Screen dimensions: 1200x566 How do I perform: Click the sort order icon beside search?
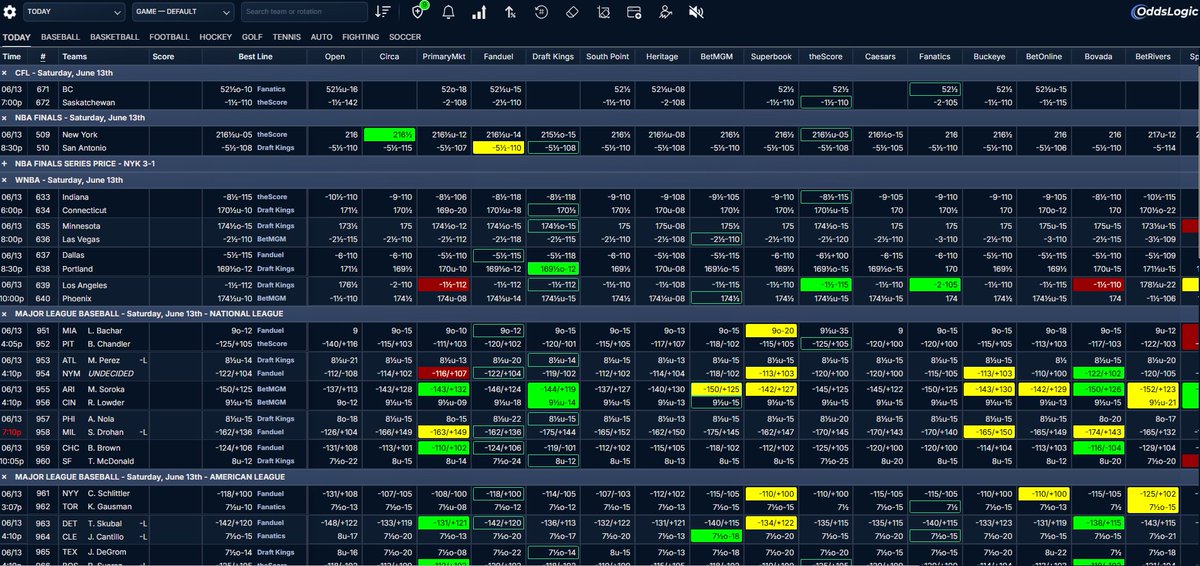pyautogui.click(x=383, y=12)
